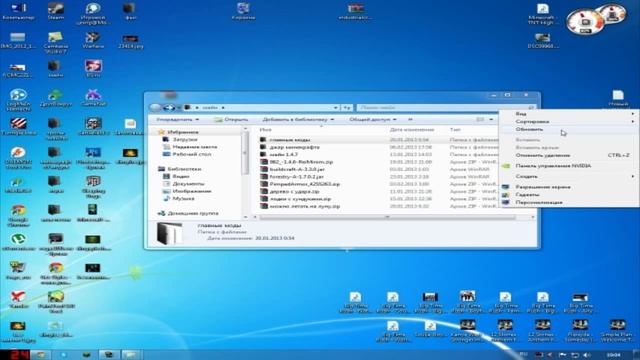
Task: Open the Общий доступ dropdown
Action: [373, 120]
